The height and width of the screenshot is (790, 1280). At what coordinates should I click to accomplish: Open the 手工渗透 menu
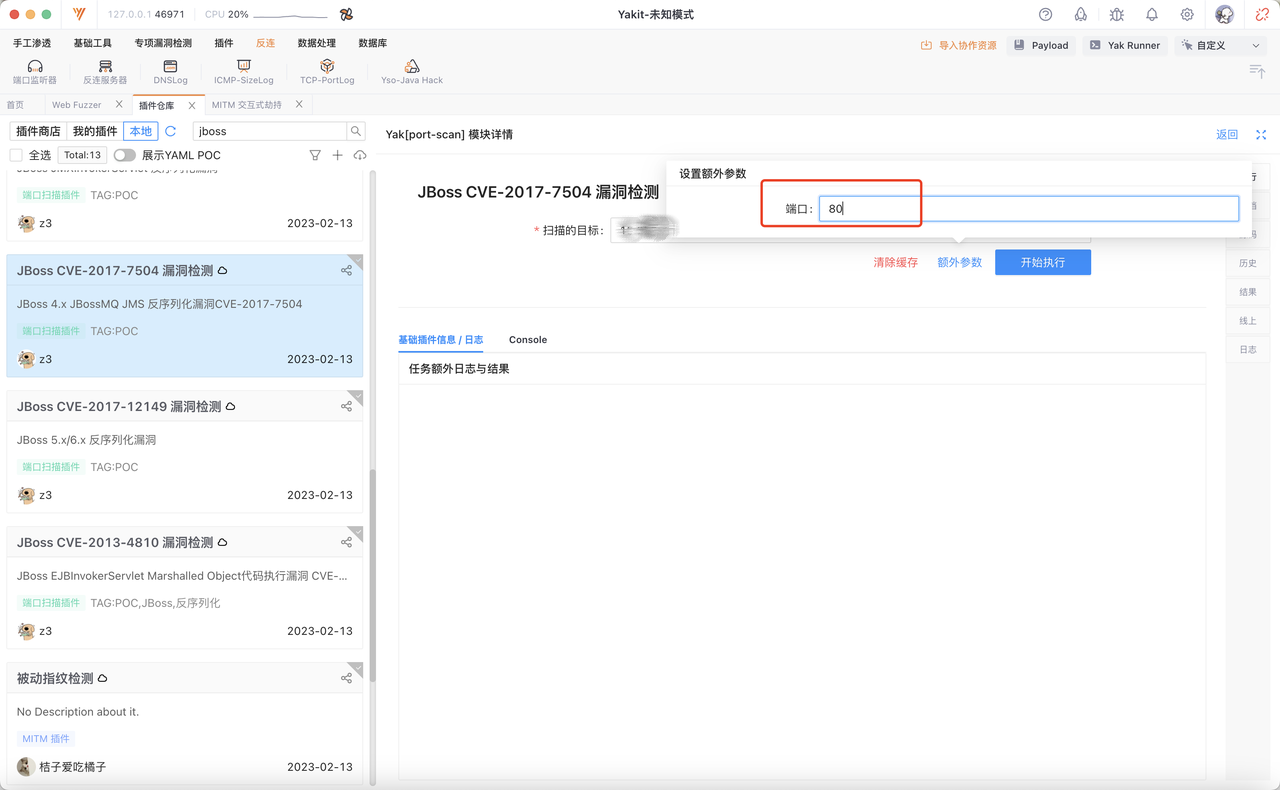coord(32,43)
